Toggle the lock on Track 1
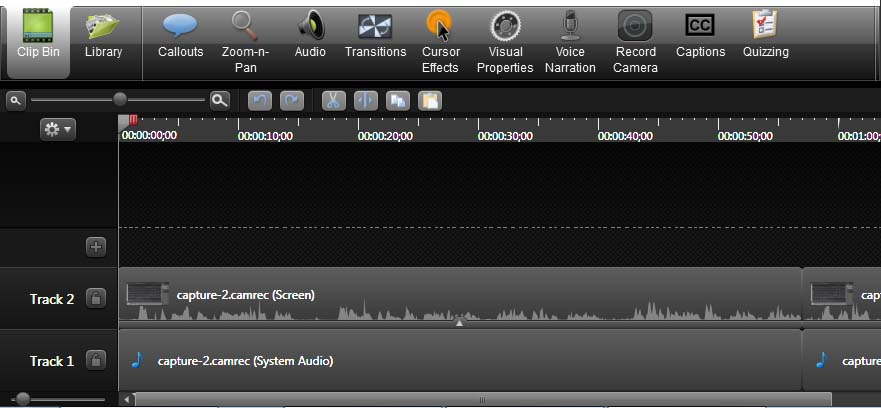The width and height of the screenshot is (881, 408). pyautogui.click(x=95, y=360)
